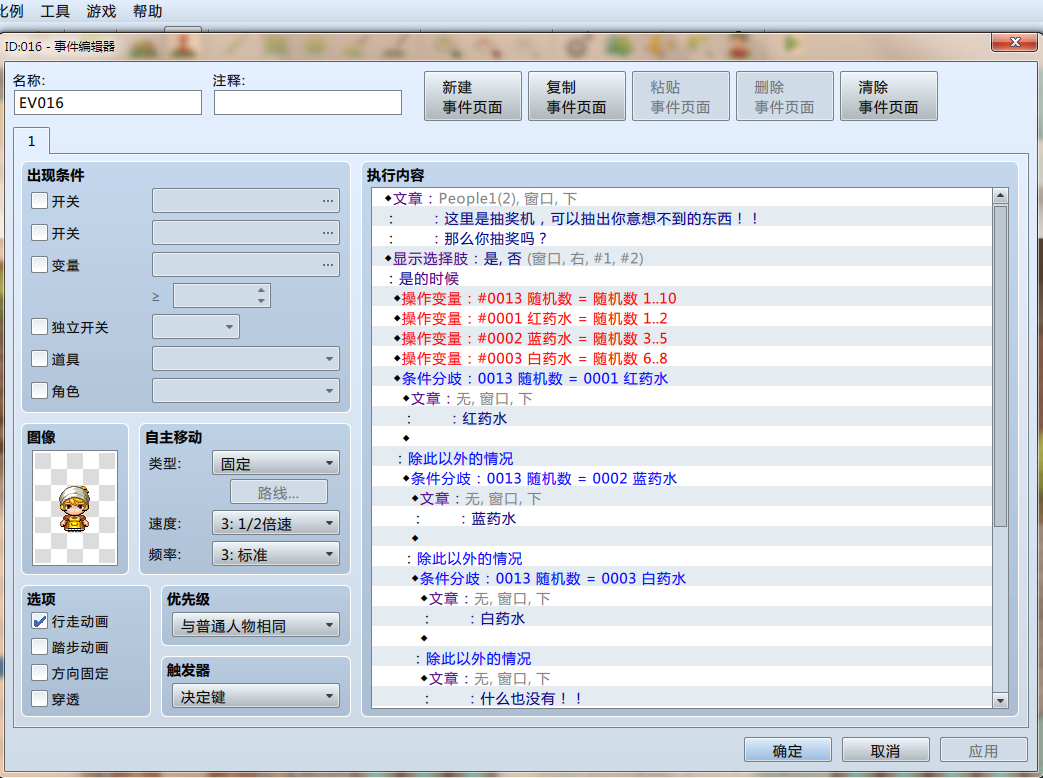Uncheck the 行走动画 option
This screenshot has height=778, width=1043.
pyautogui.click(x=40, y=620)
